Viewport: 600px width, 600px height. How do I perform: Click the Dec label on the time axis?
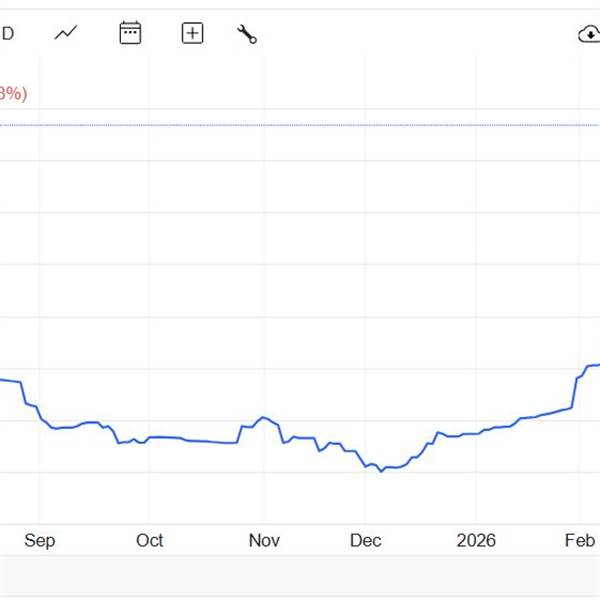pyautogui.click(x=366, y=541)
